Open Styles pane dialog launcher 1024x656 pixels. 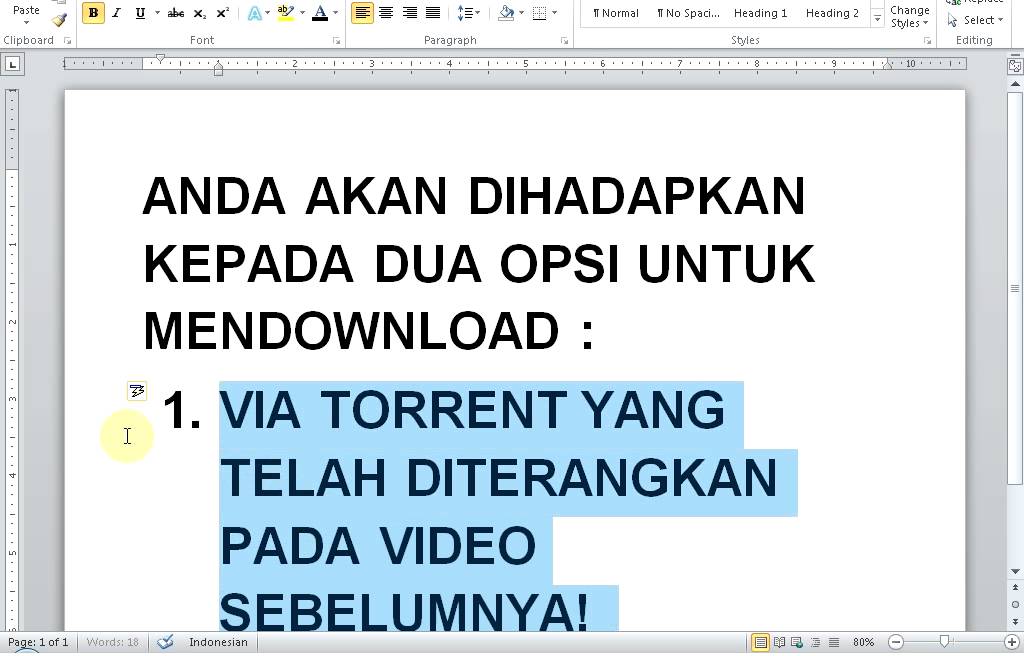tap(927, 41)
